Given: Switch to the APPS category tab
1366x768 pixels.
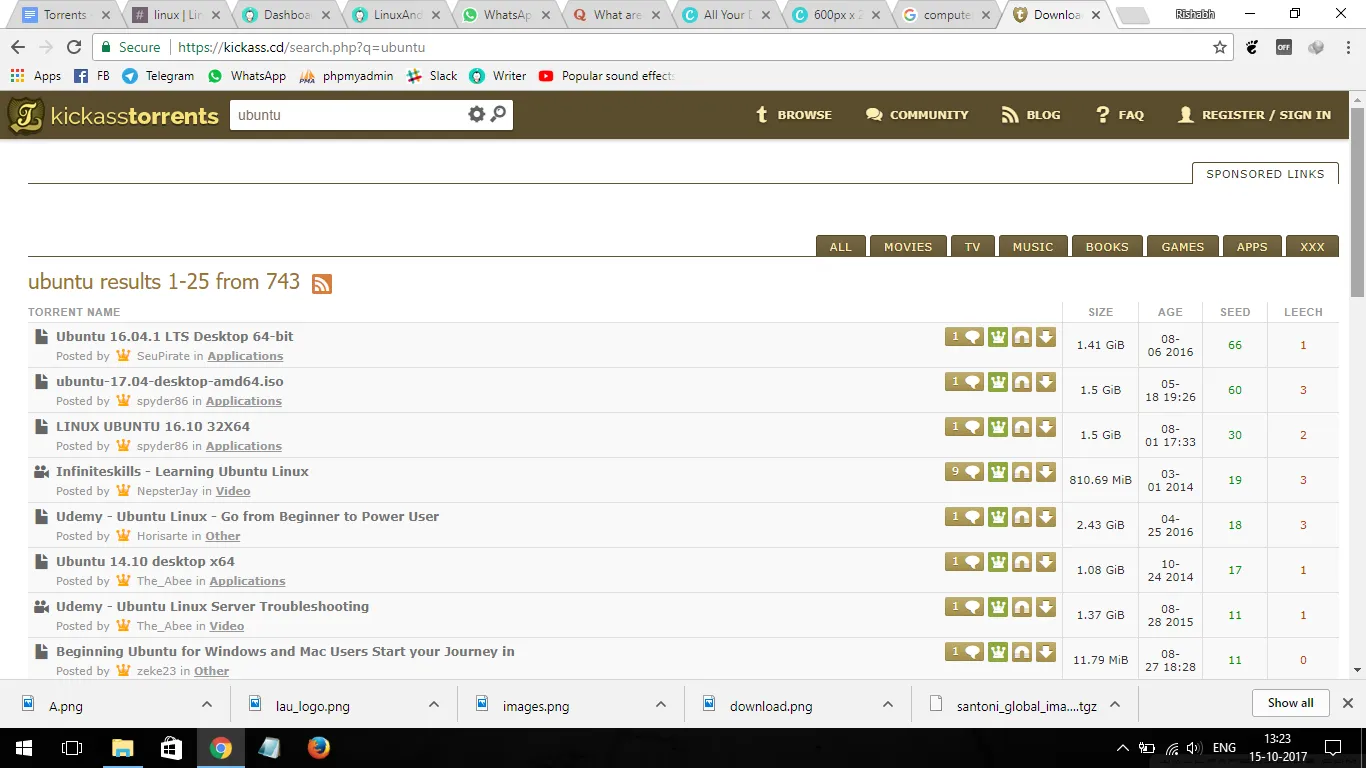Looking at the screenshot, I should pyautogui.click(x=1251, y=245).
